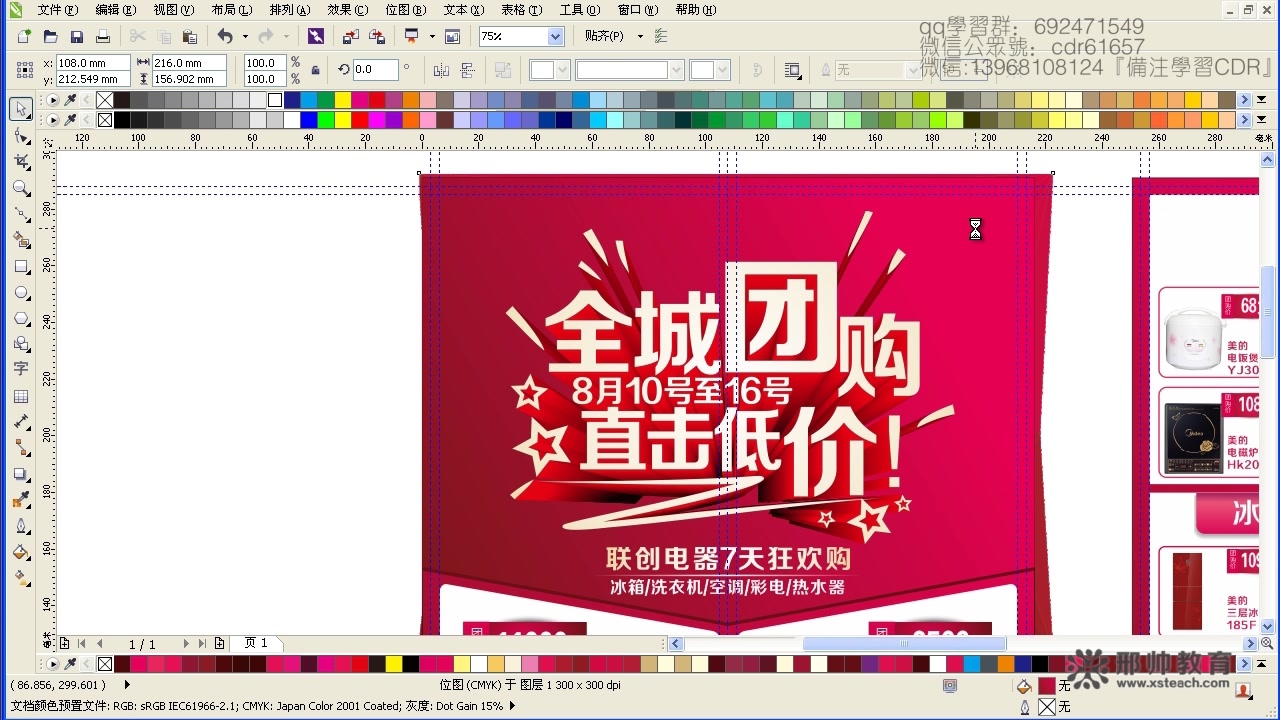Open the 文件(F) menu
The image size is (1280, 720).
[57, 10]
